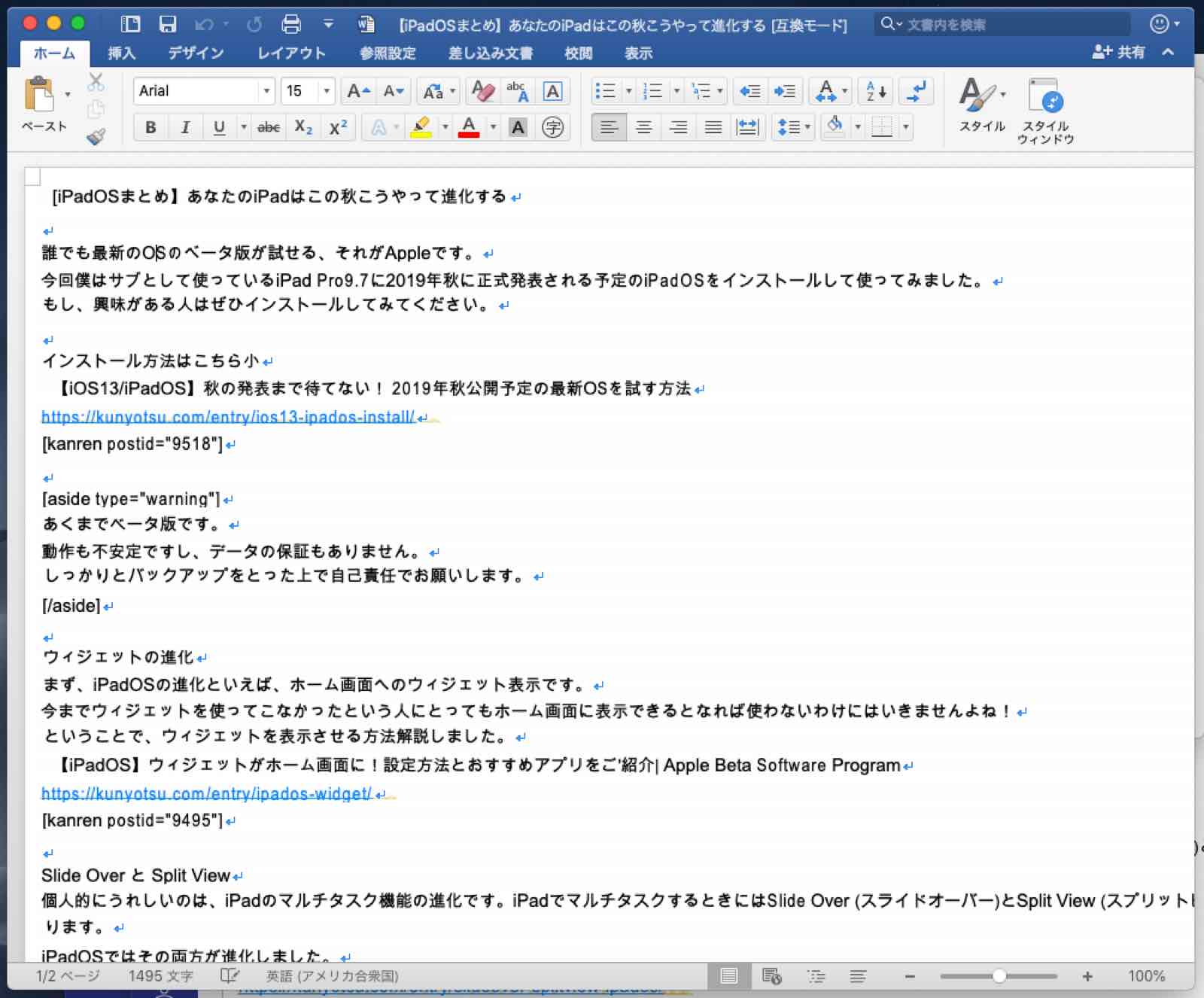Increase font size with A▲ icon
The width and height of the screenshot is (1204, 998).
[358, 92]
